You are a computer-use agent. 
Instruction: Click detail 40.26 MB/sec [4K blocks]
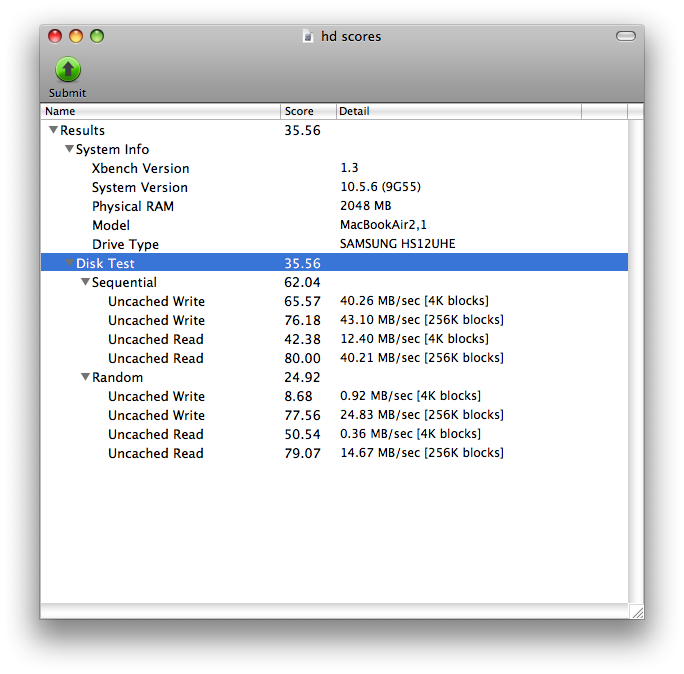pyautogui.click(x=414, y=301)
